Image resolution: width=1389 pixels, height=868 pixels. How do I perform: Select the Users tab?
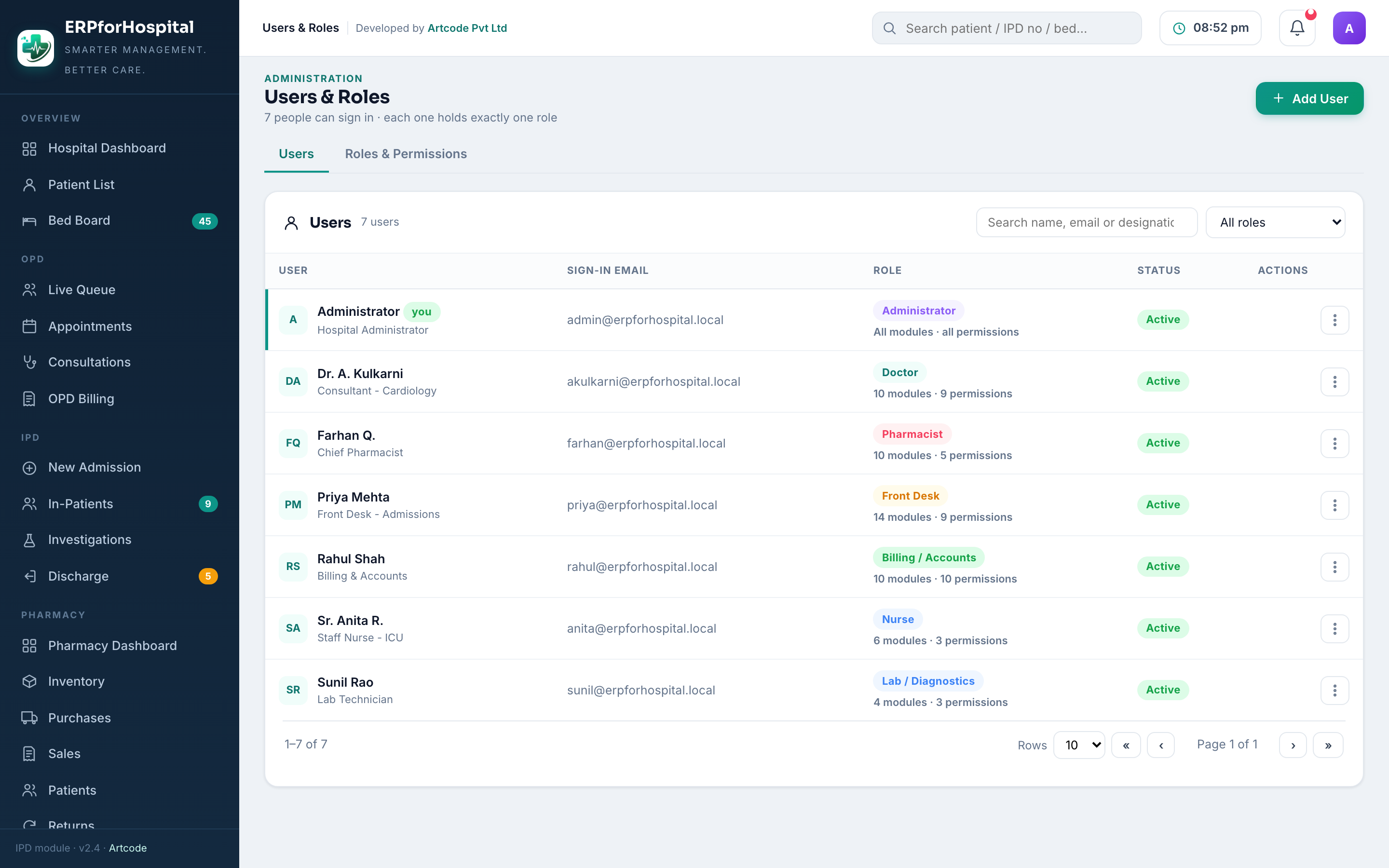click(x=296, y=154)
